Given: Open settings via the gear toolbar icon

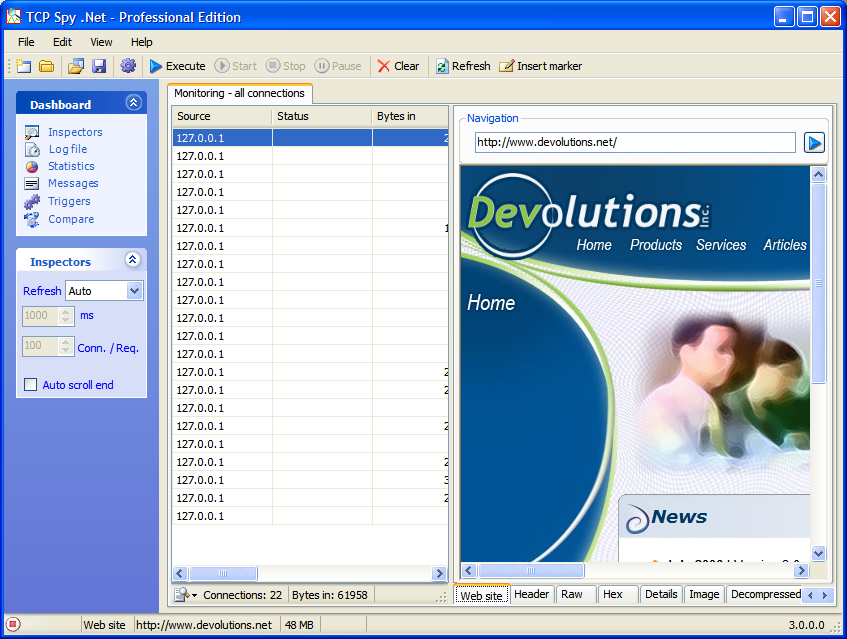Looking at the screenshot, I should click(128, 66).
